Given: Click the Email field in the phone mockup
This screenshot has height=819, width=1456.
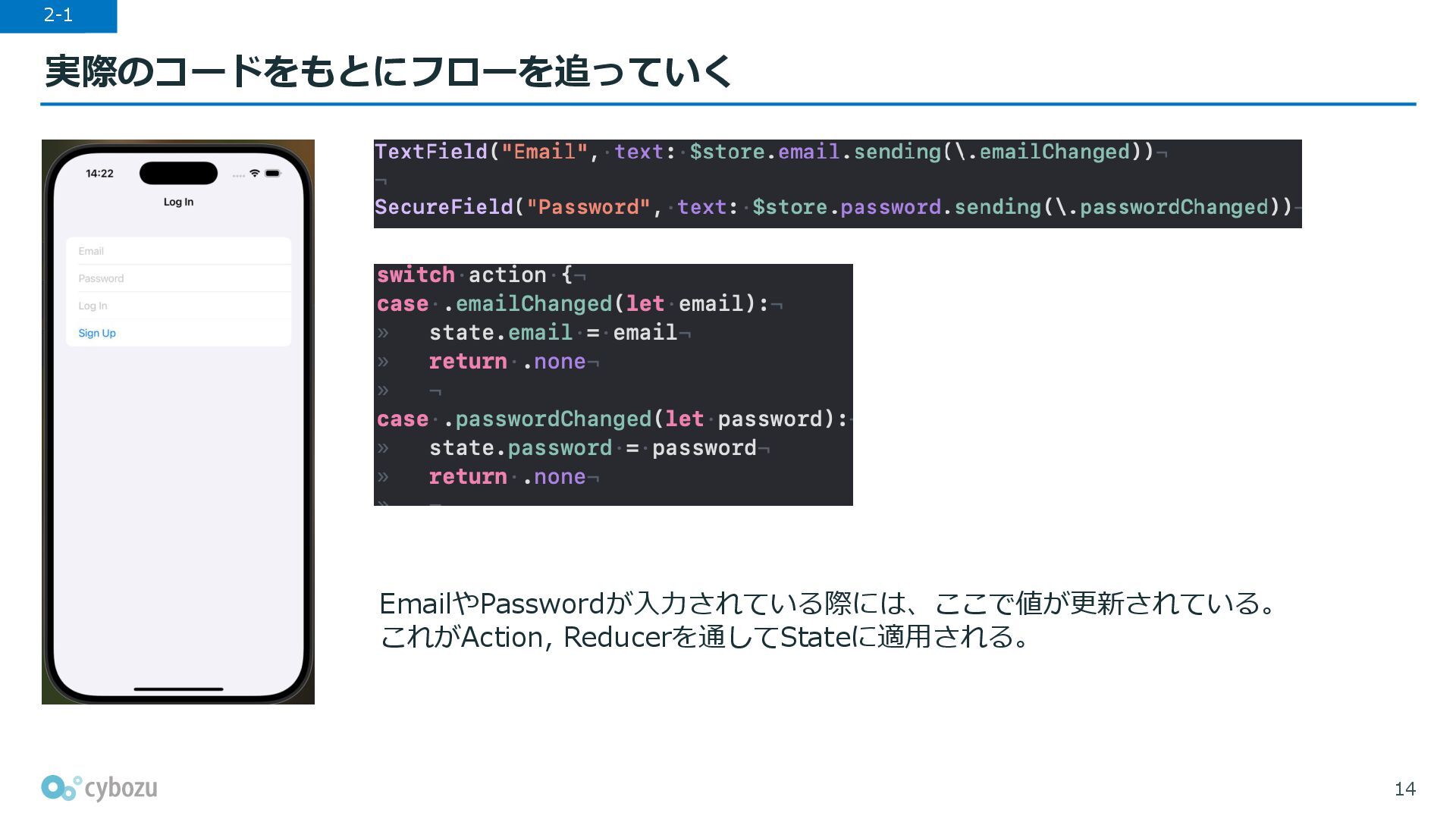Looking at the screenshot, I should click(178, 251).
